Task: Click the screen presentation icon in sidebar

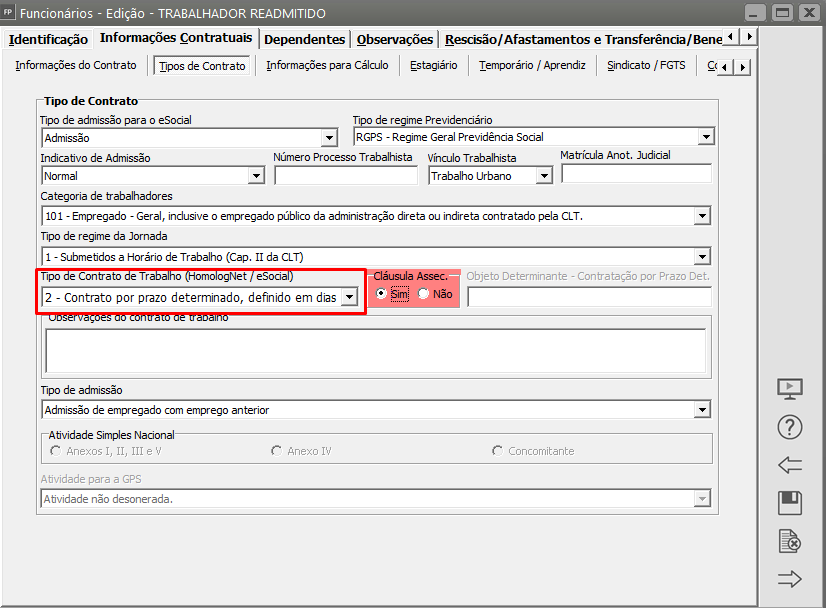Action: (x=790, y=389)
